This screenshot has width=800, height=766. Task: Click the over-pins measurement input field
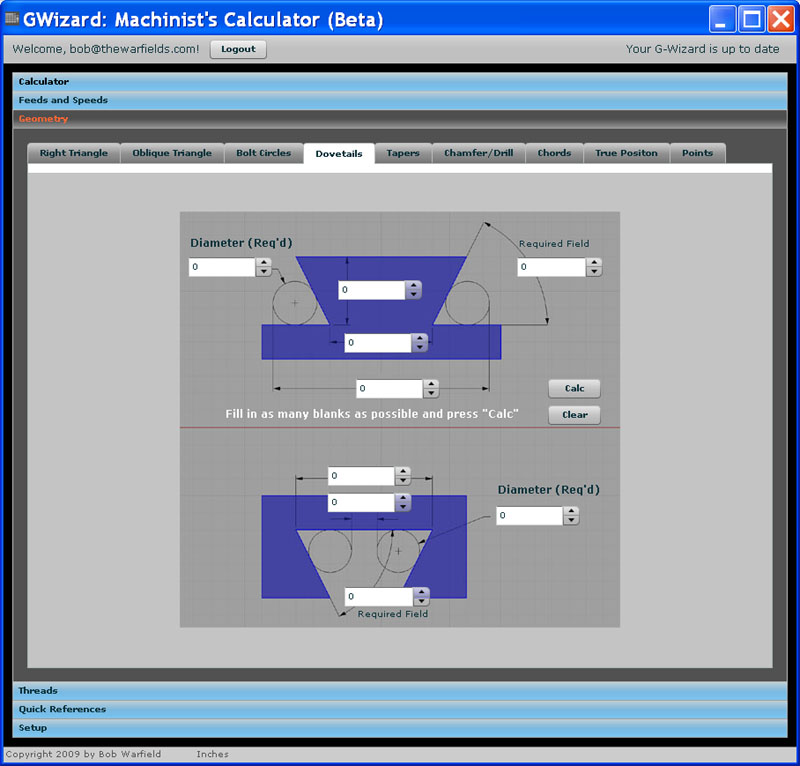[x=389, y=388]
